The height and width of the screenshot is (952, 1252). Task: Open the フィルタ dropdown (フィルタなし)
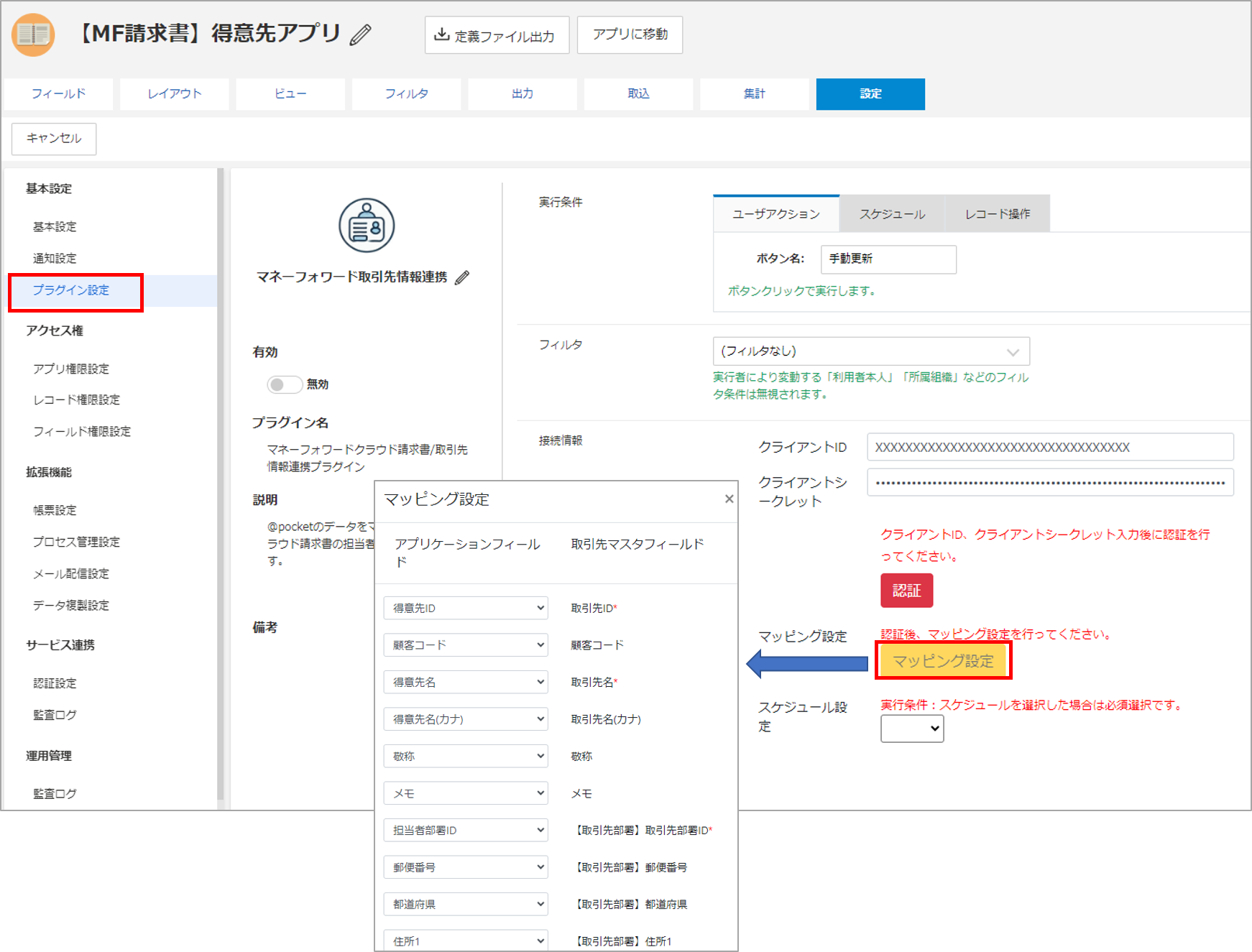[871, 351]
